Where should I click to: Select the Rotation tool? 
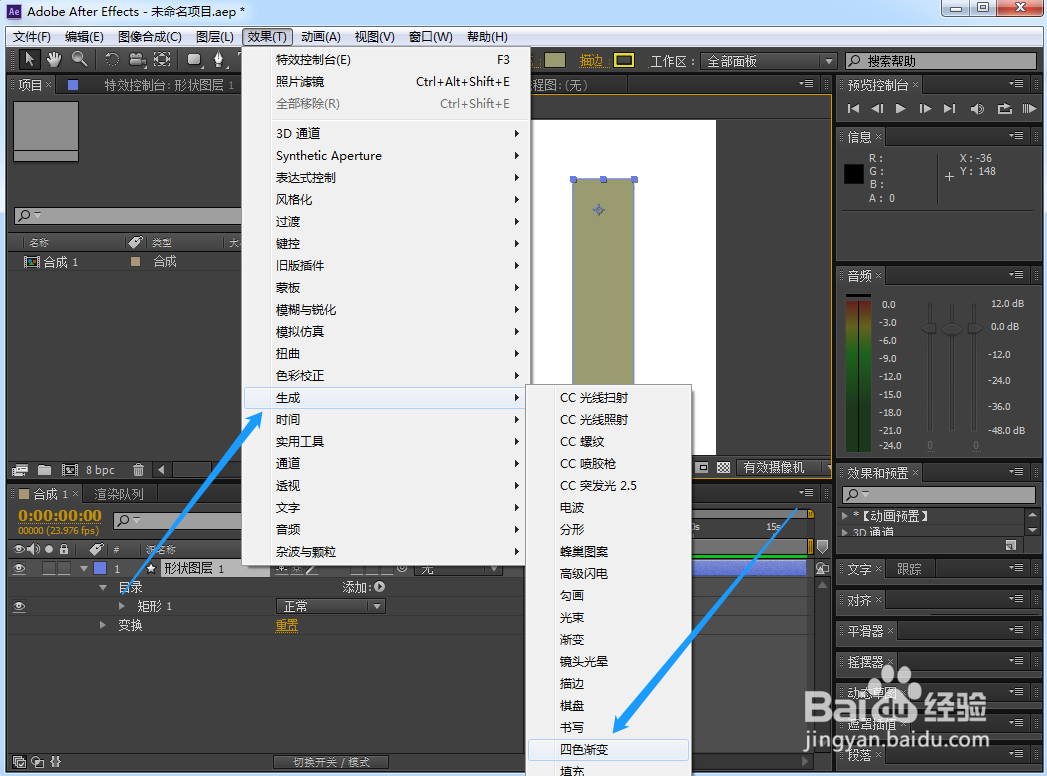click(112, 59)
